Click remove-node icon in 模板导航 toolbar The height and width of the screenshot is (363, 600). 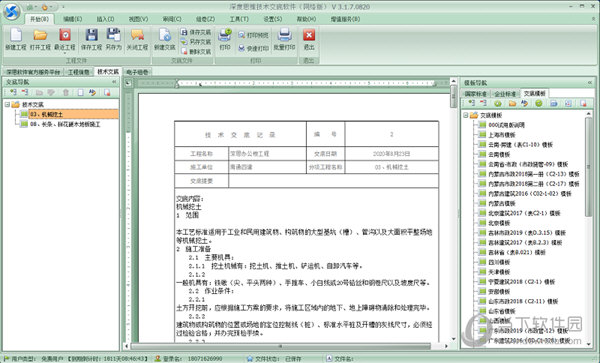[x=483, y=103]
